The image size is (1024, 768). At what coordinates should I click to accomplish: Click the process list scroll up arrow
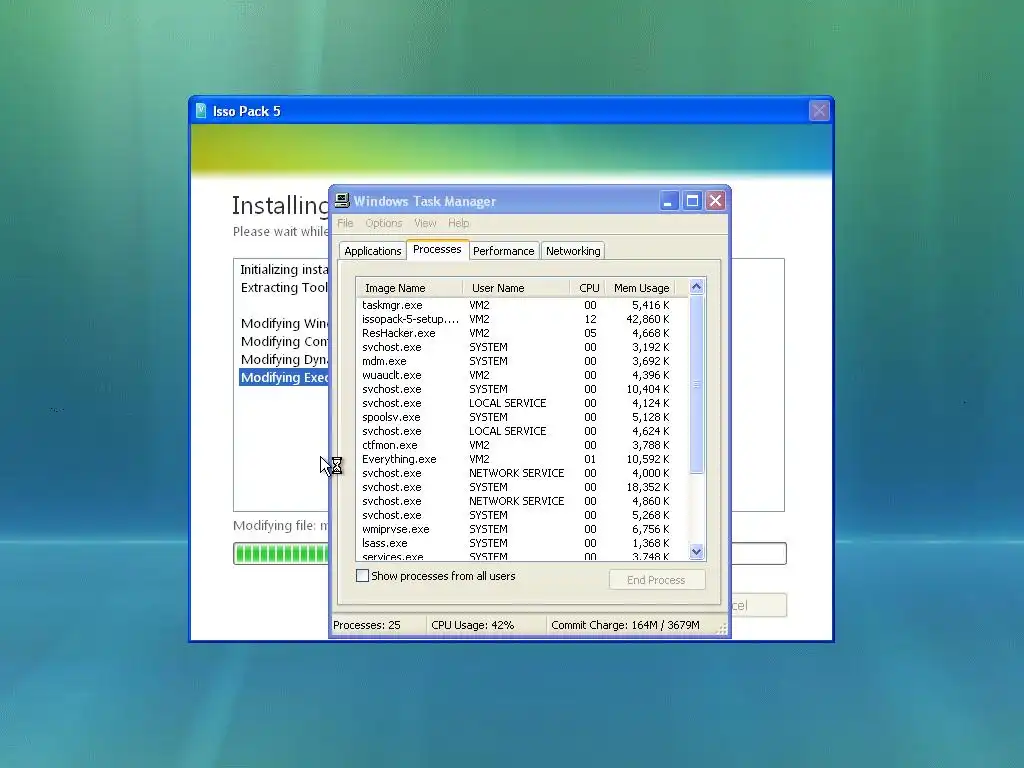pos(696,287)
